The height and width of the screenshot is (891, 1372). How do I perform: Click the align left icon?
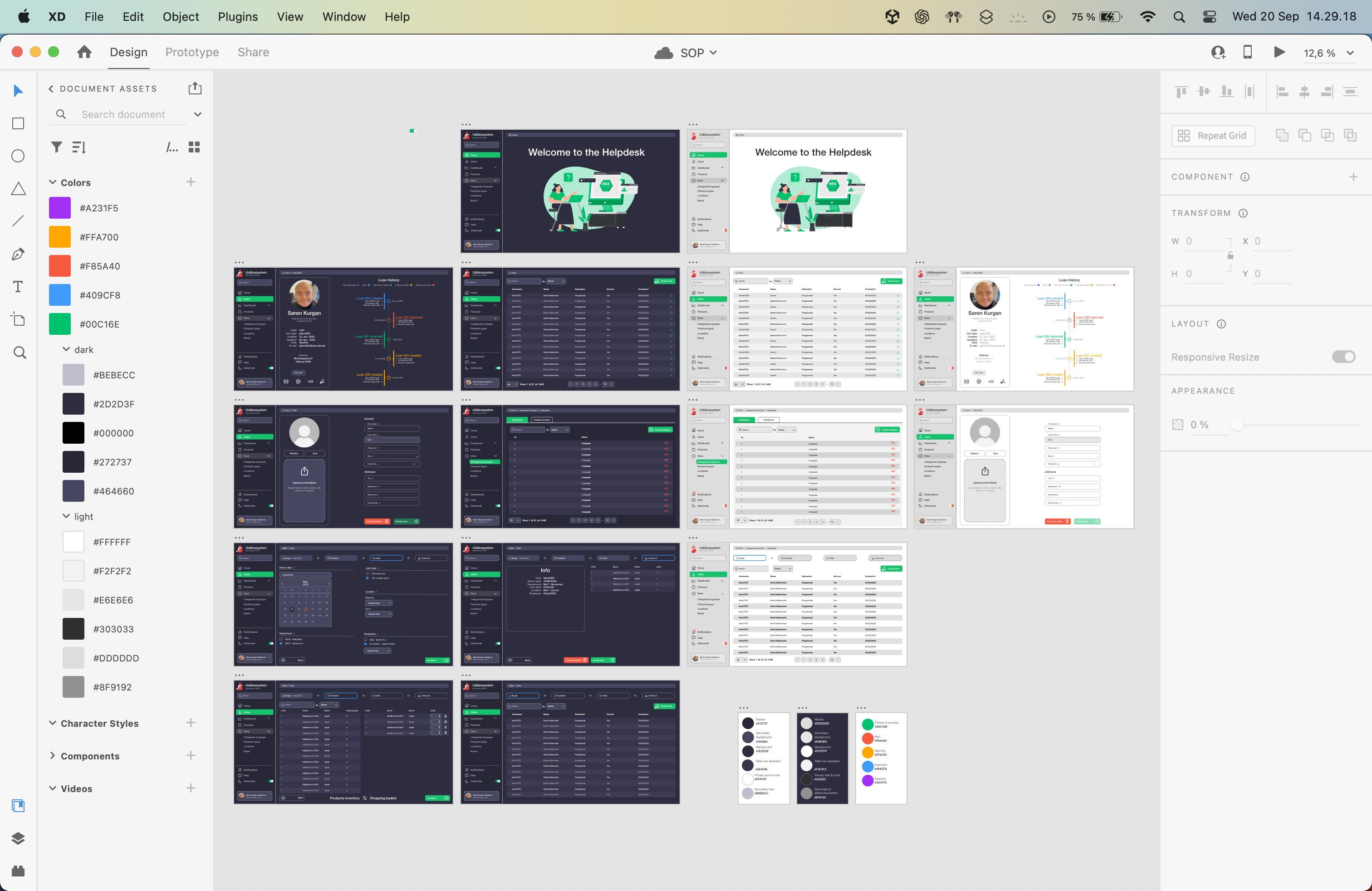coord(1283,91)
